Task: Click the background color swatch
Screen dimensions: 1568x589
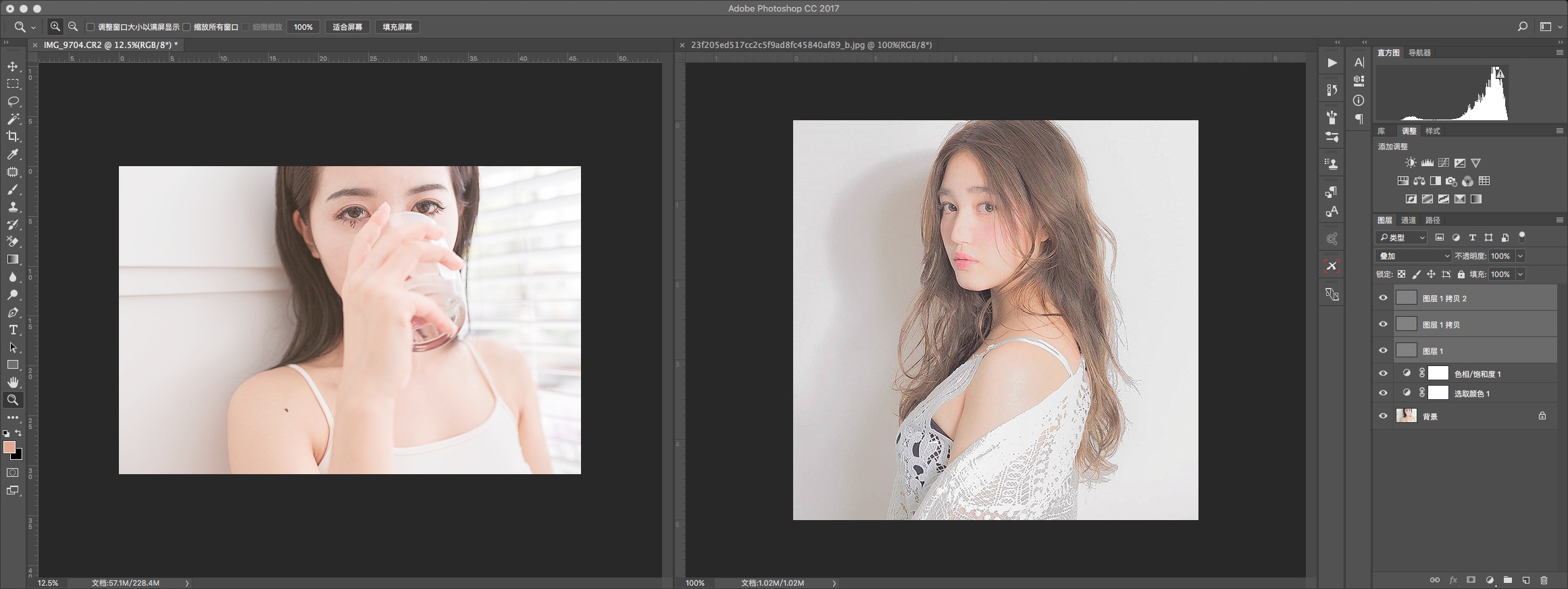Action: (18, 455)
